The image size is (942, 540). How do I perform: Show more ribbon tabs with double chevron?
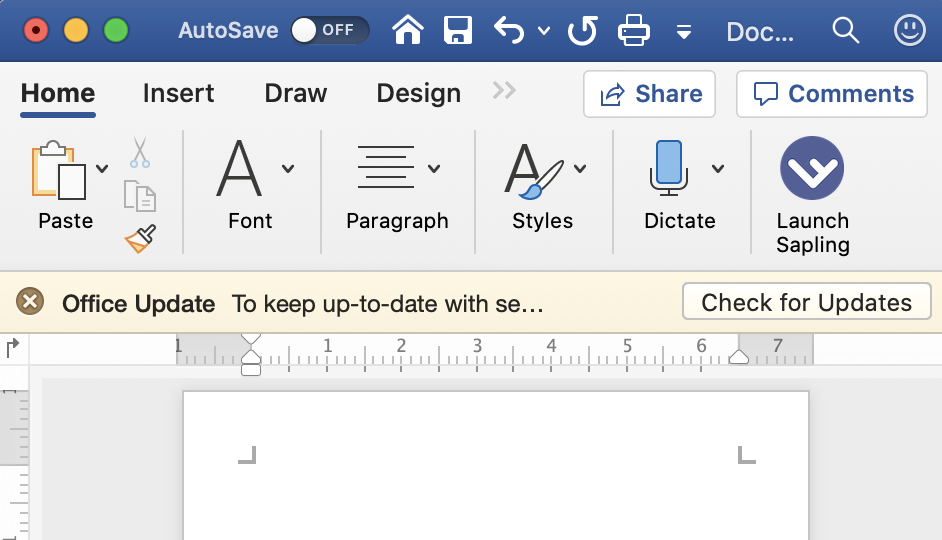504,91
